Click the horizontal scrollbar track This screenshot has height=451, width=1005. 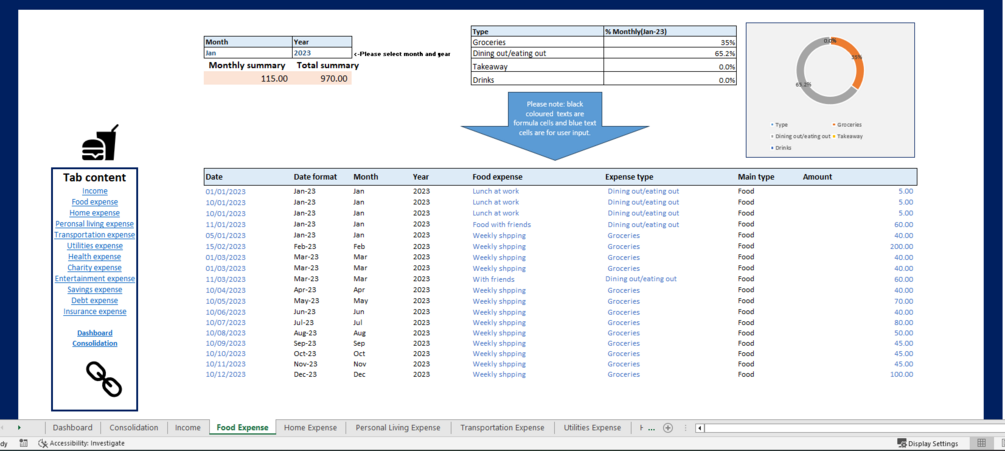(854, 428)
